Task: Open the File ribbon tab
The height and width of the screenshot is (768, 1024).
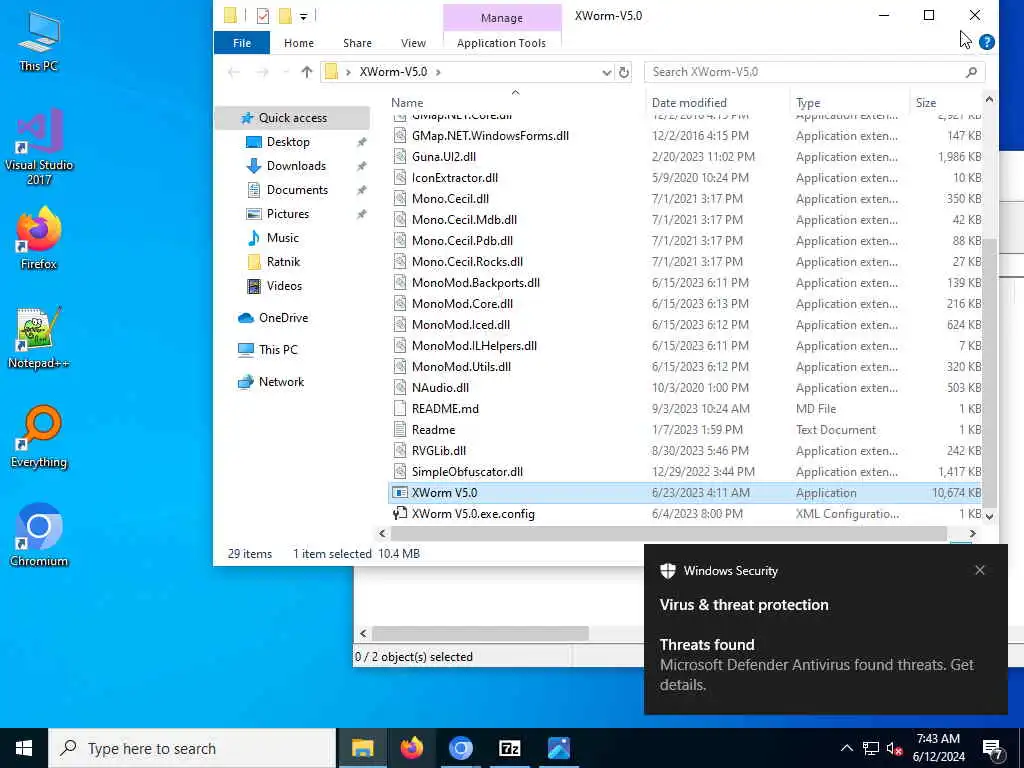Action: pyautogui.click(x=242, y=43)
